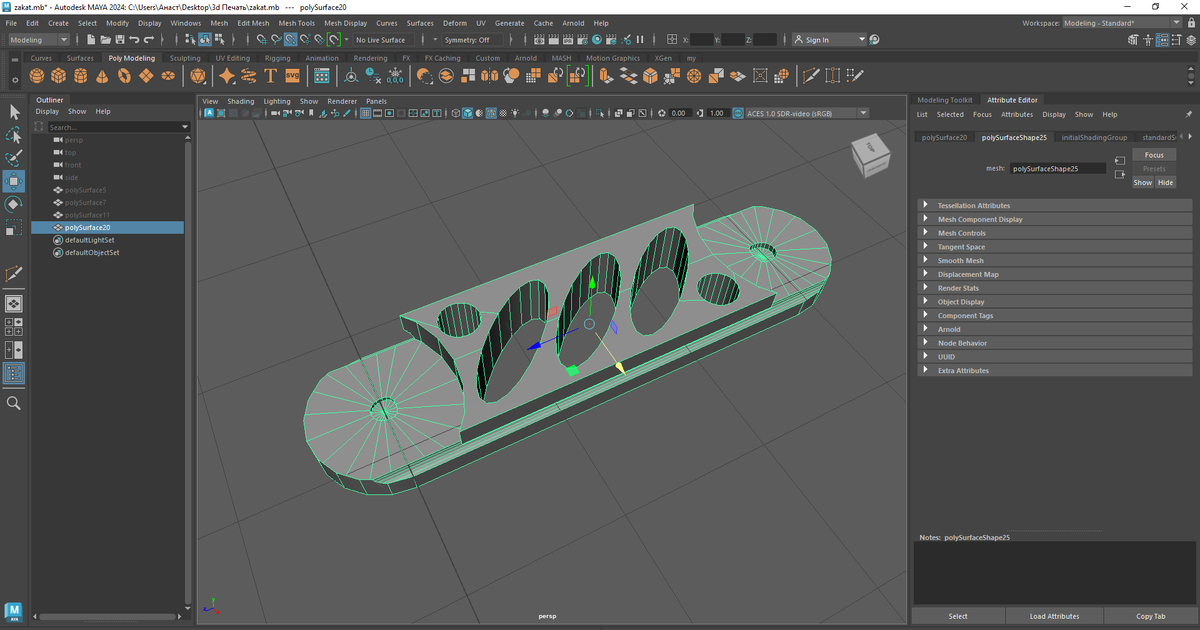Click the Undo arrow icon
1200x630 pixels.
point(134,40)
